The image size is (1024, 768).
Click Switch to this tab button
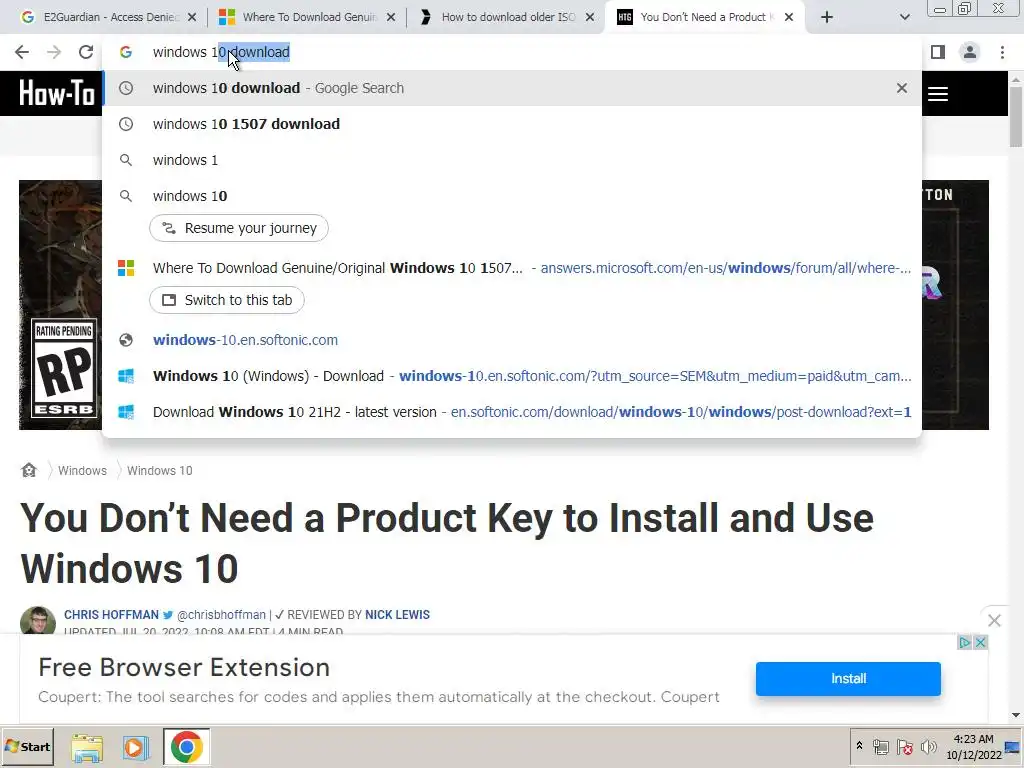[227, 300]
